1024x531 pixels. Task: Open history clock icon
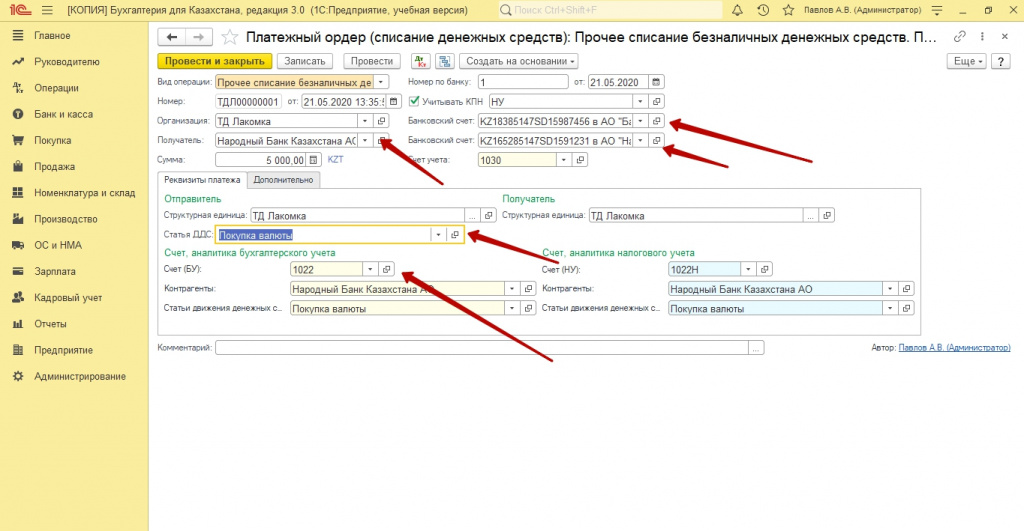(x=763, y=10)
